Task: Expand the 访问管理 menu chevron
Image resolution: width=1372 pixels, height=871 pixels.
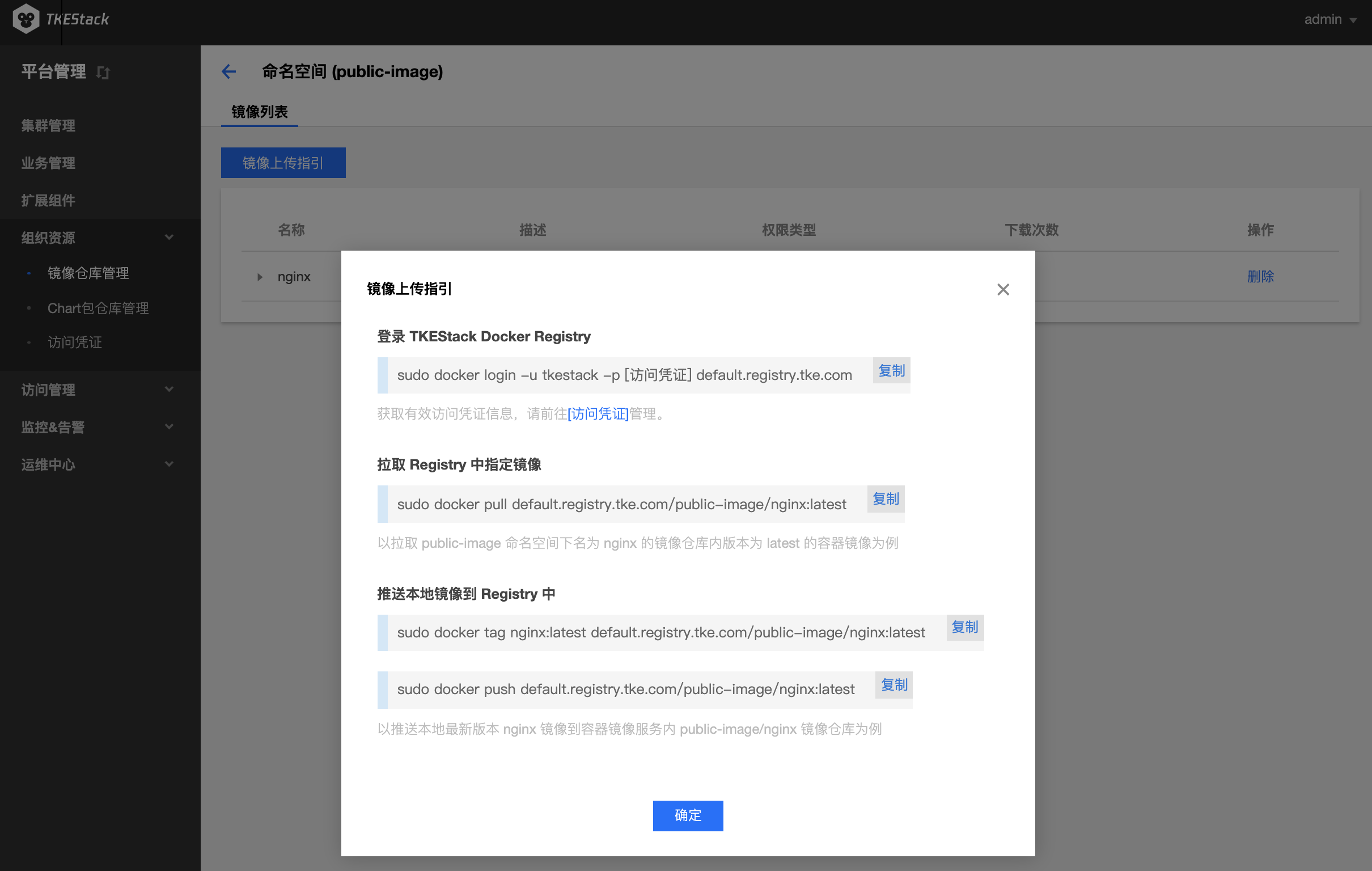Action: pos(168,390)
